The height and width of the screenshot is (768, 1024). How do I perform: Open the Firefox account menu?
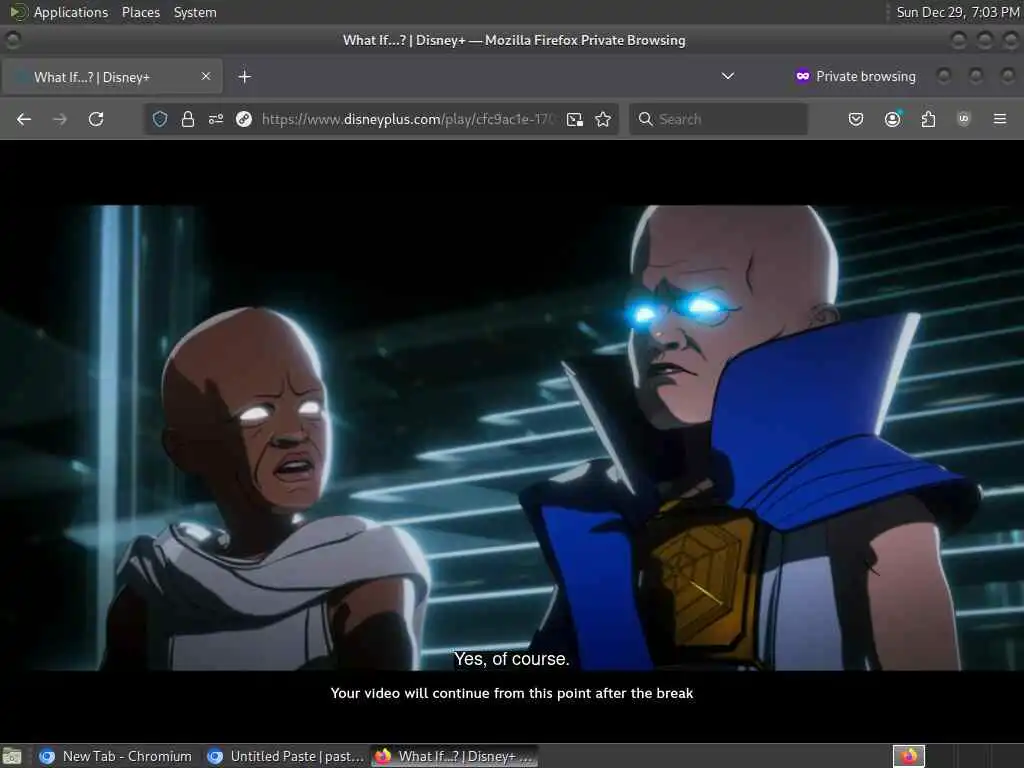click(x=892, y=119)
